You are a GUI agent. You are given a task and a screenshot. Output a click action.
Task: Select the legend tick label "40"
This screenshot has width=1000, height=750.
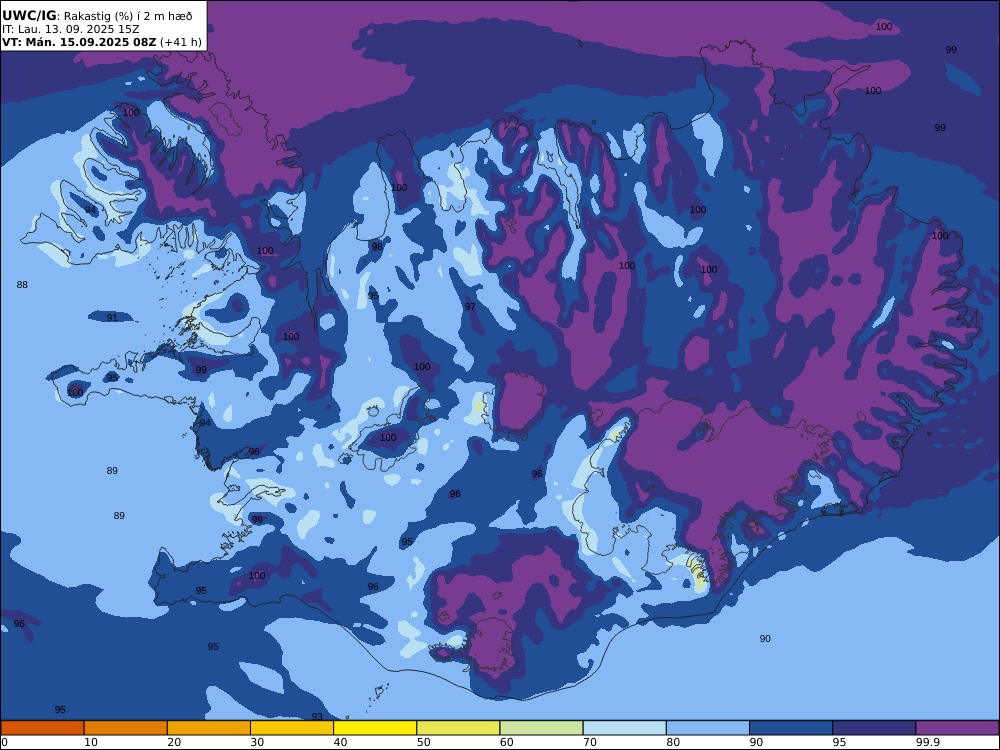click(341, 742)
